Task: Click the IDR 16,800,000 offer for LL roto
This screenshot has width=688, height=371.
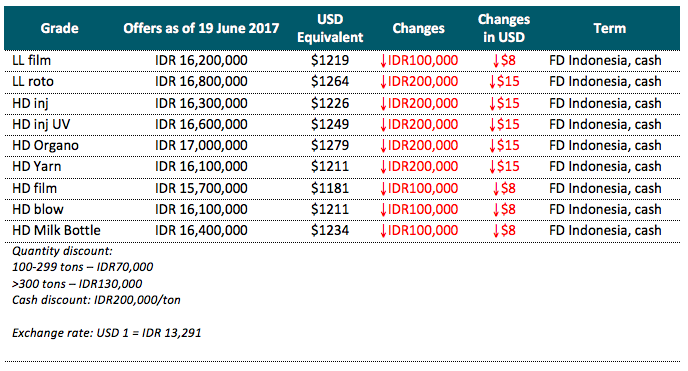Action: [x=201, y=82]
